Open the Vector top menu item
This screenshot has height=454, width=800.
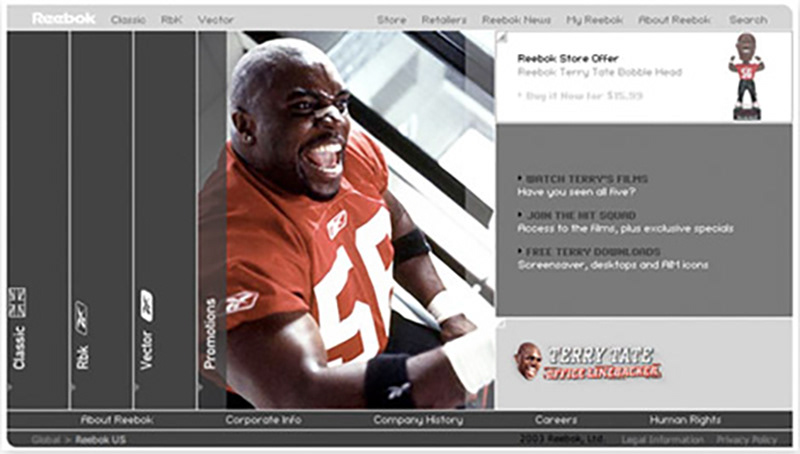pos(215,20)
